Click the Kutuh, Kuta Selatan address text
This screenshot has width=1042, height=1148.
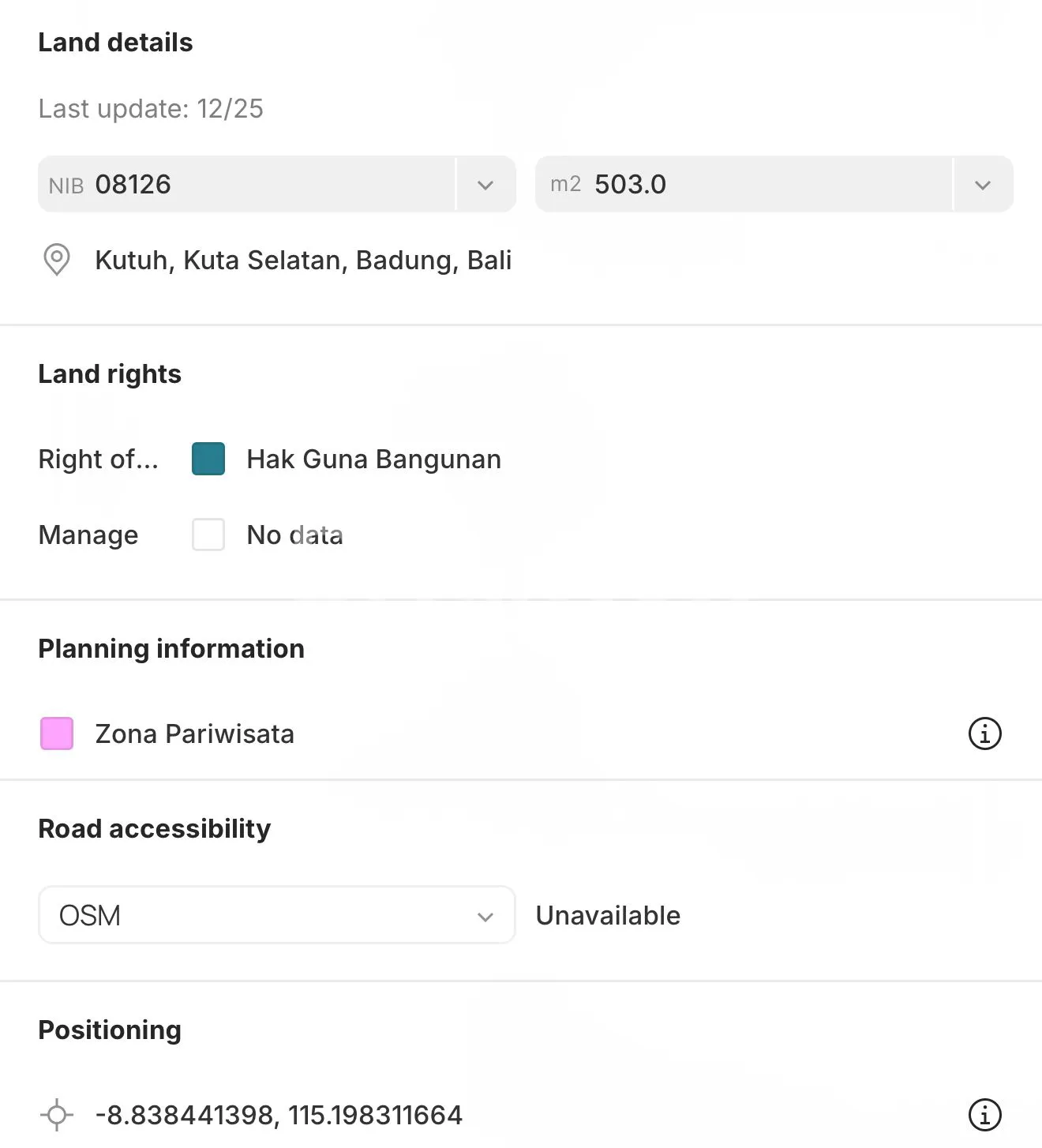click(303, 260)
